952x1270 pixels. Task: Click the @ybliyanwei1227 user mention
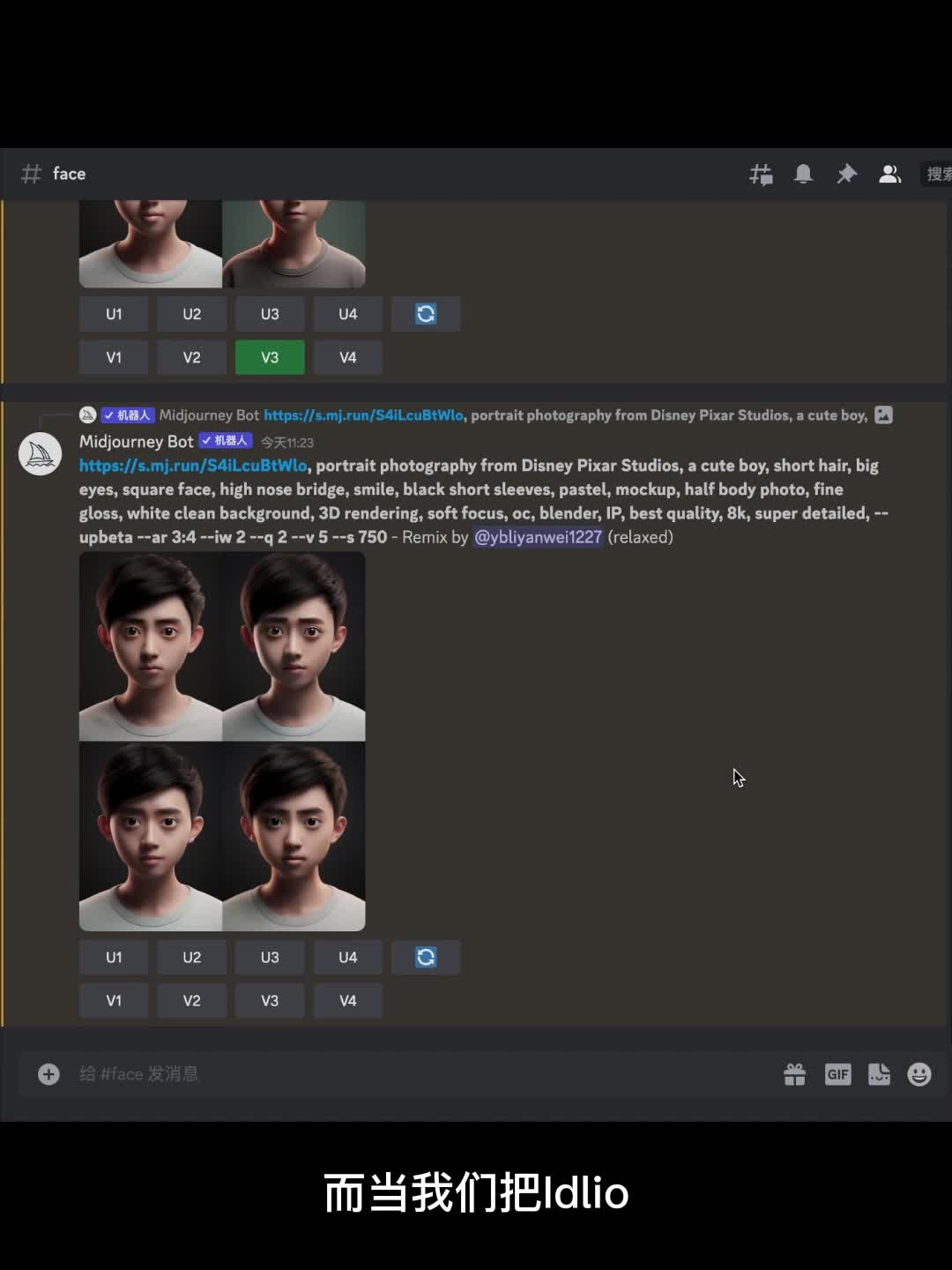pyautogui.click(x=538, y=537)
